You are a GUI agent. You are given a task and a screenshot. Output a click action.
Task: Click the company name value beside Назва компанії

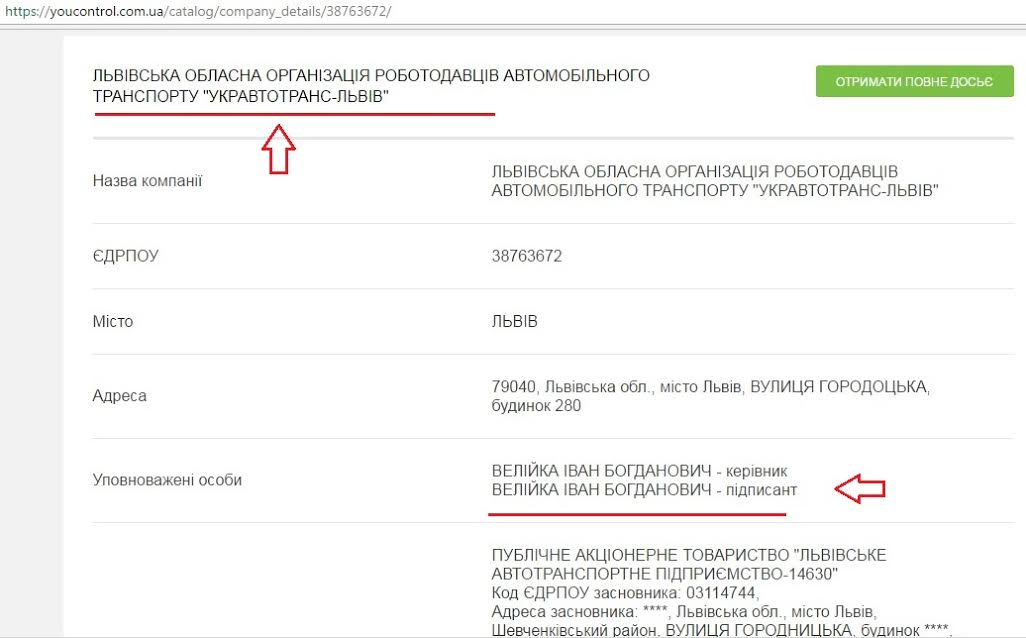tap(715, 181)
